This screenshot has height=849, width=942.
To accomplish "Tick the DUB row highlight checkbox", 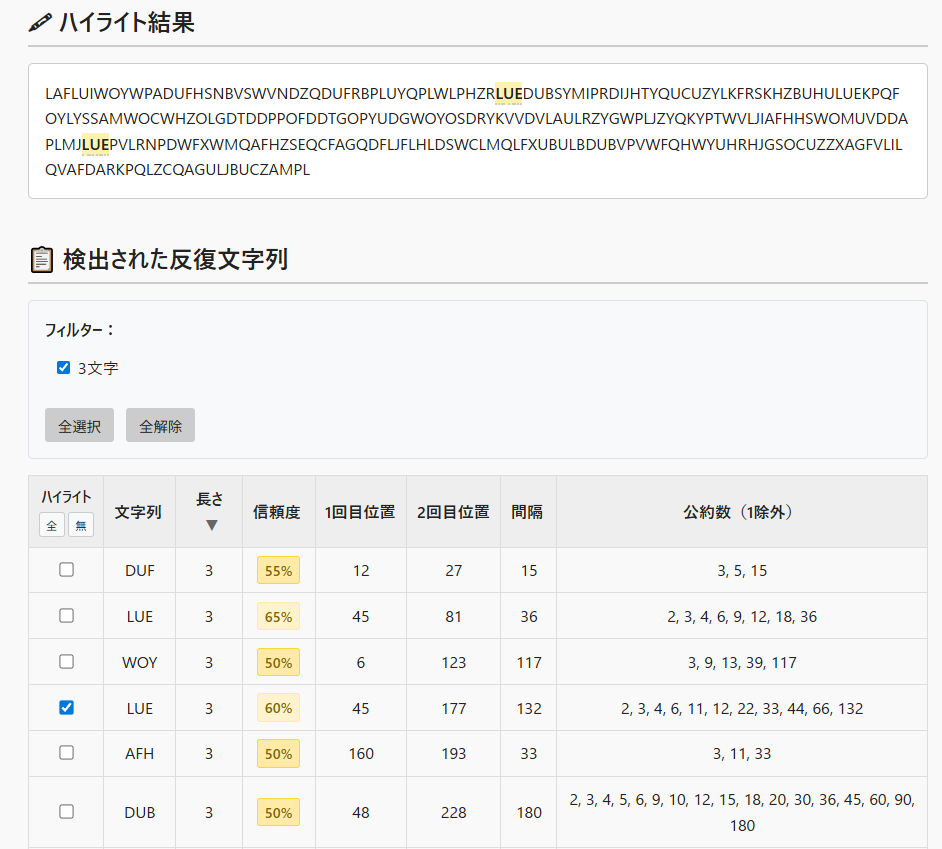I will point(66,812).
